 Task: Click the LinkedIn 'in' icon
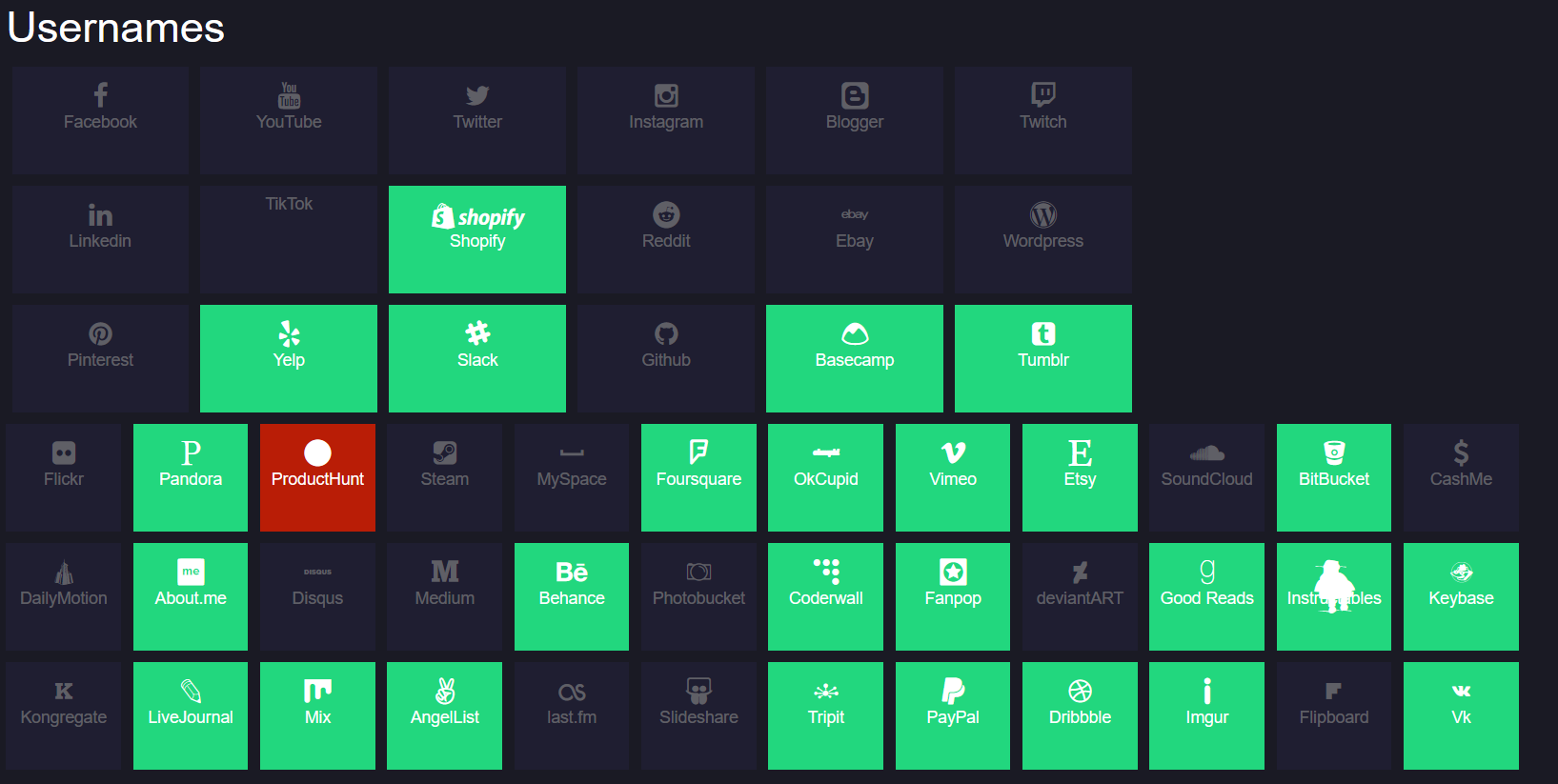point(100,215)
